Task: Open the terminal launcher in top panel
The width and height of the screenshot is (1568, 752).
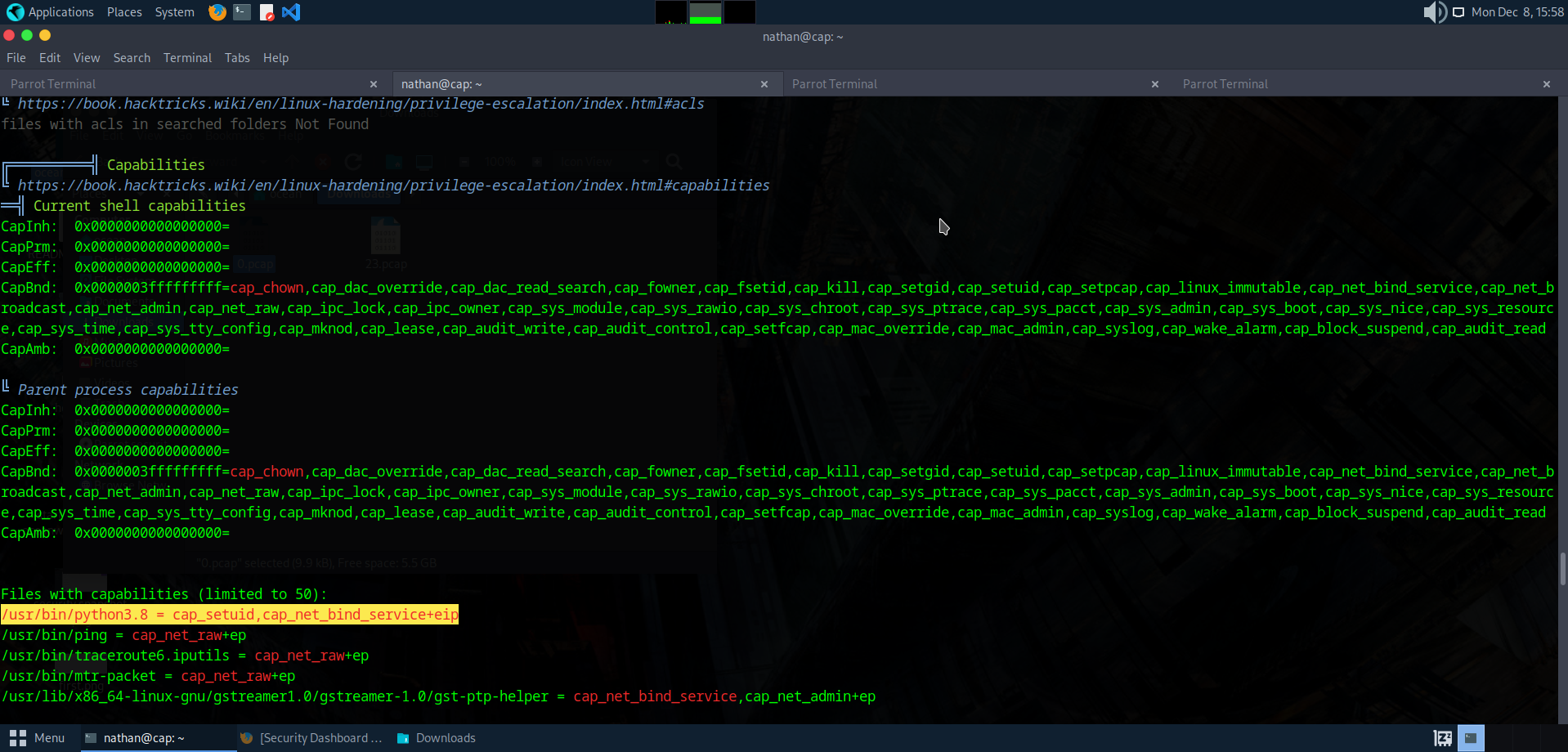Action: click(x=241, y=12)
